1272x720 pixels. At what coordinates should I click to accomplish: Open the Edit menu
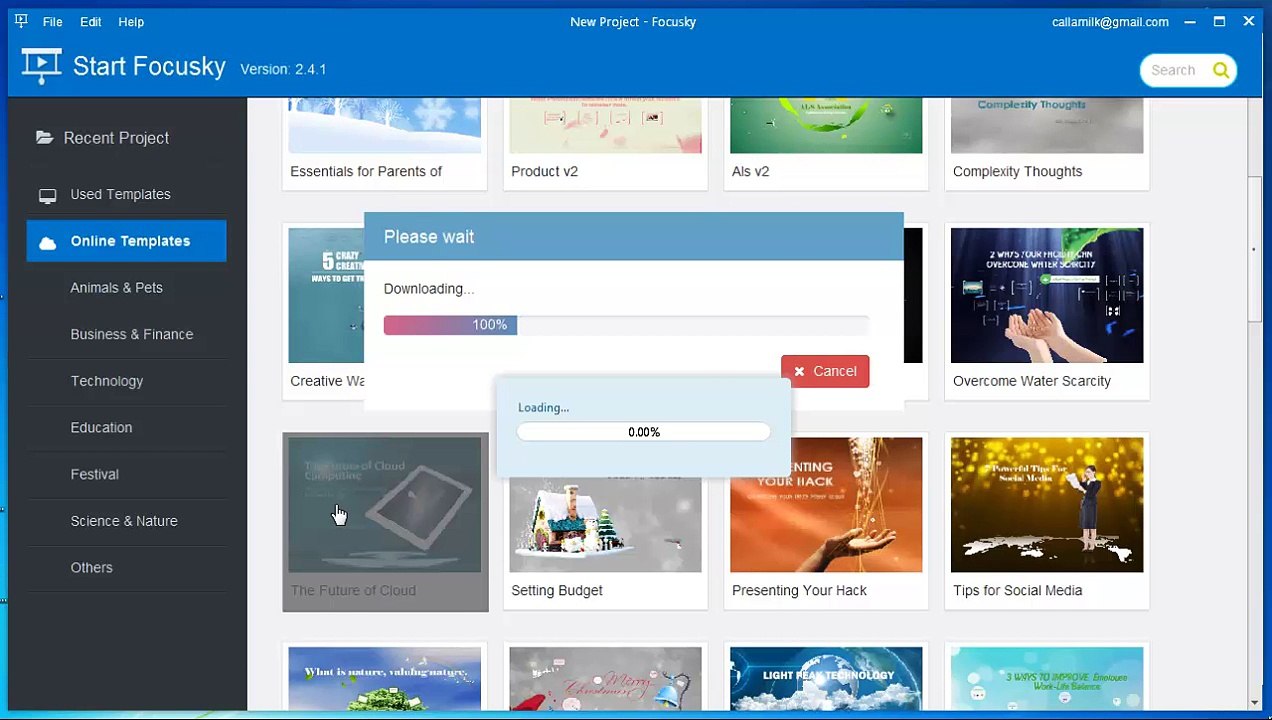90,21
